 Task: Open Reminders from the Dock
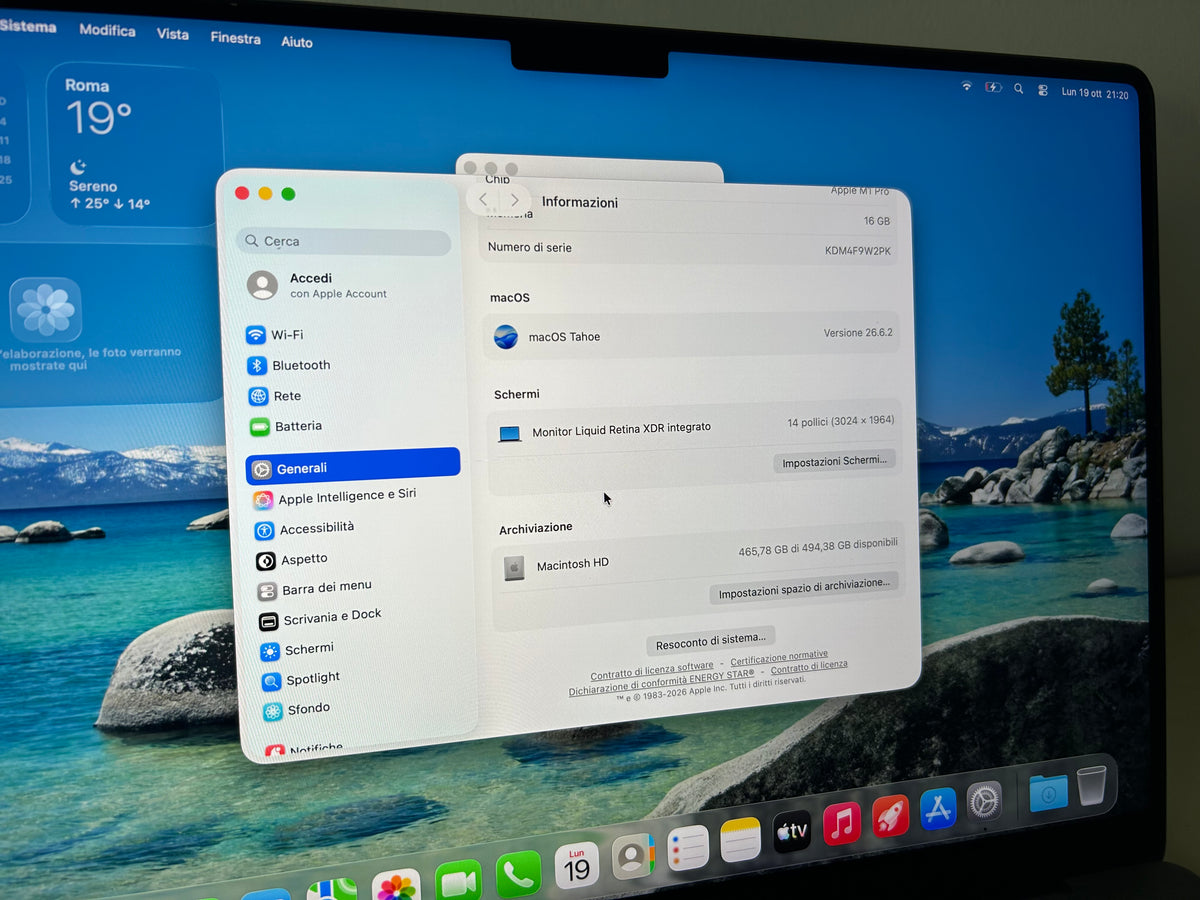tap(688, 848)
